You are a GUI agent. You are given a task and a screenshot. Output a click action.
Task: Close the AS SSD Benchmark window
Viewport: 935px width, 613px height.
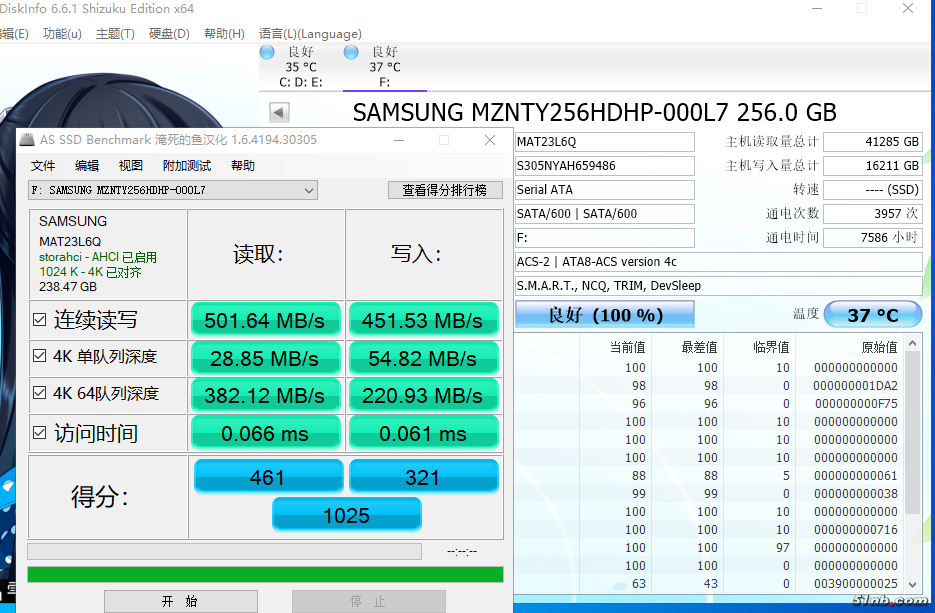490,140
